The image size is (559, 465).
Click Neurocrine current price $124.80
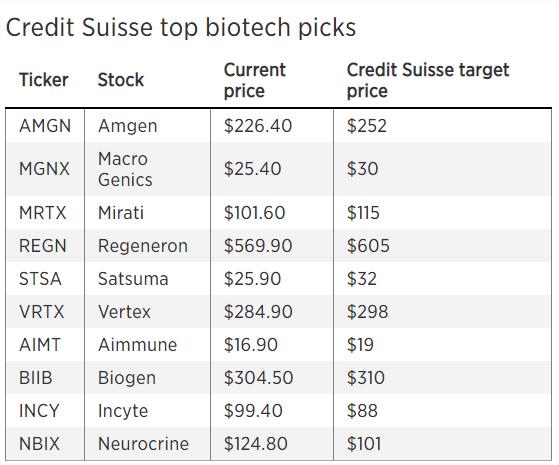[x=256, y=444]
